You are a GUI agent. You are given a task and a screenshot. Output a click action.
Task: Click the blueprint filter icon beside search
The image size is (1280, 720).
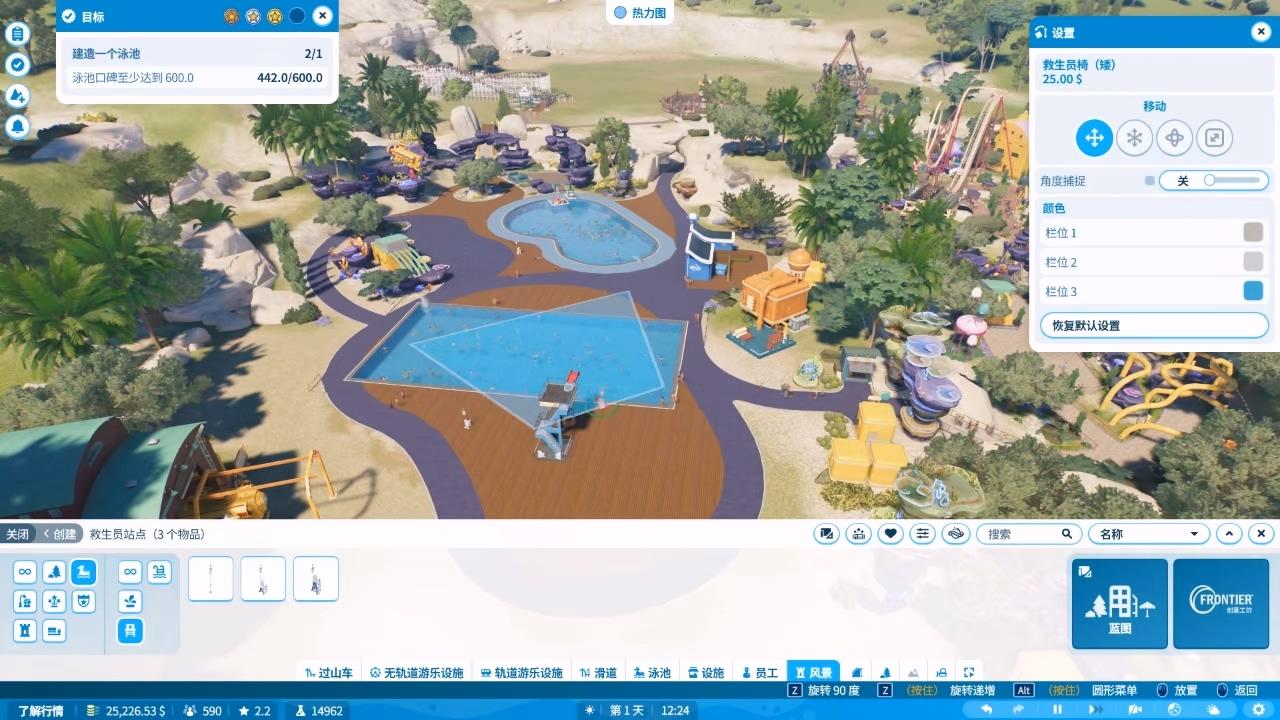click(x=826, y=534)
